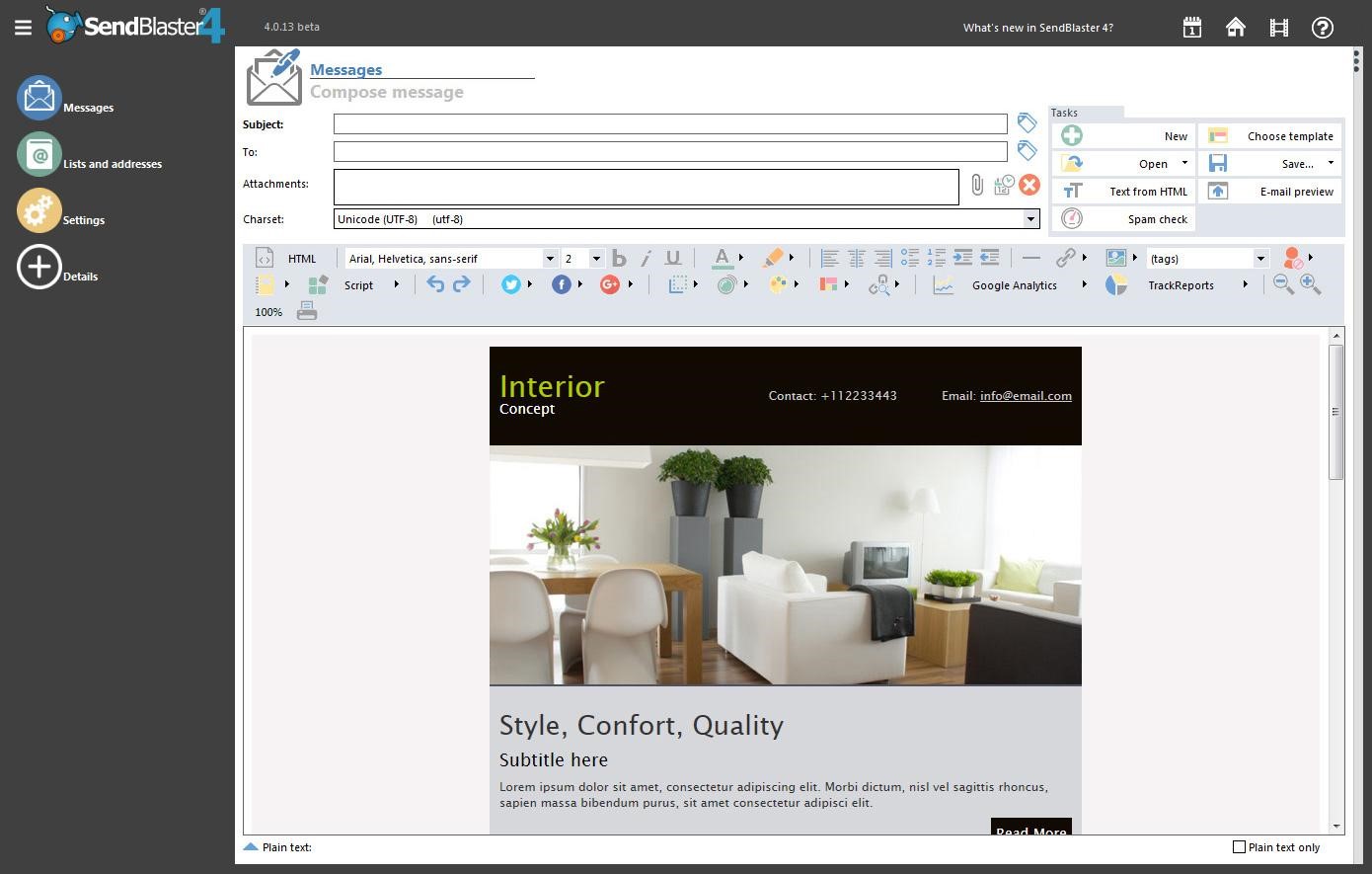The image size is (1372, 874).
Task: Zoom in using the magnifier plus icon
Action: coord(1310,284)
